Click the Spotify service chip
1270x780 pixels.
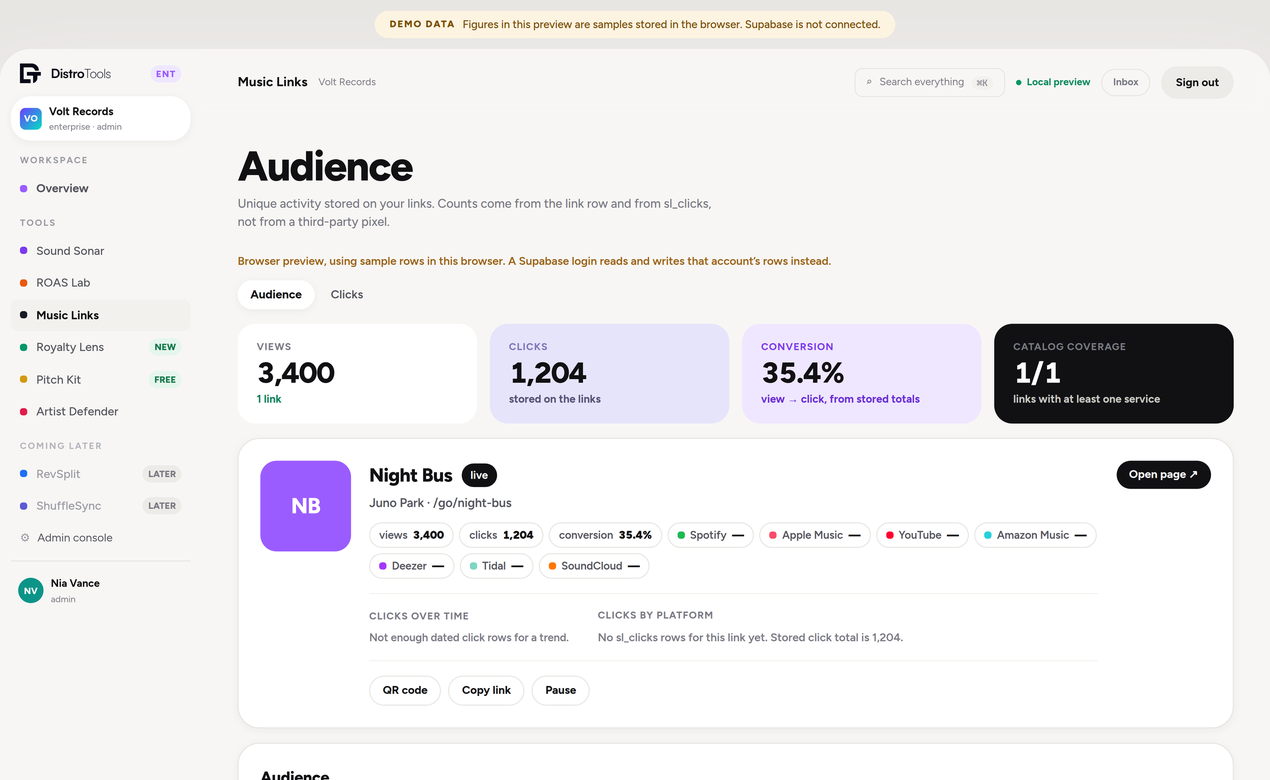(711, 535)
